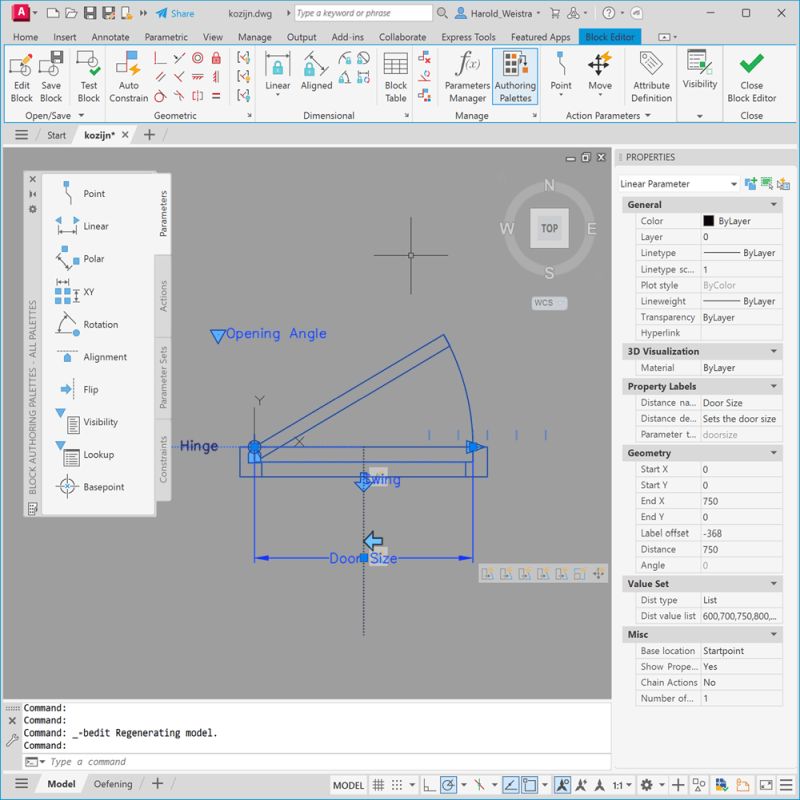Viewport: 800px width, 800px height.
Task: Toggle object snap tracking in status bar
Action: [510, 785]
